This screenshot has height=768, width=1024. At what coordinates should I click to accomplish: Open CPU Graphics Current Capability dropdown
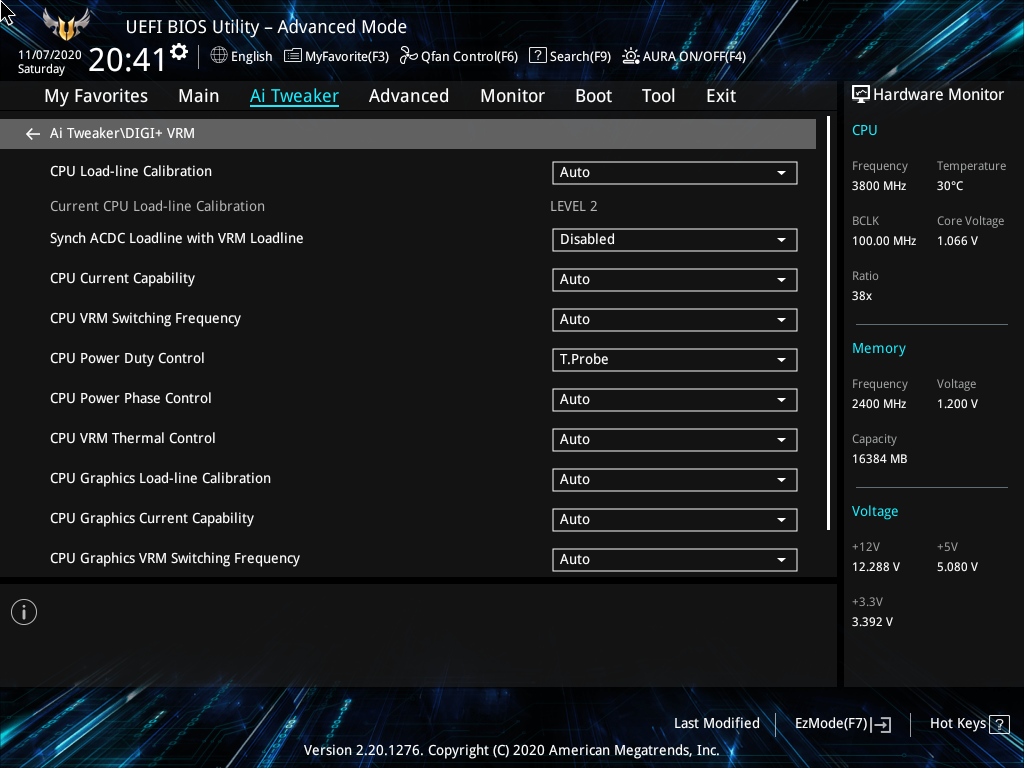(x=674, y=520)
